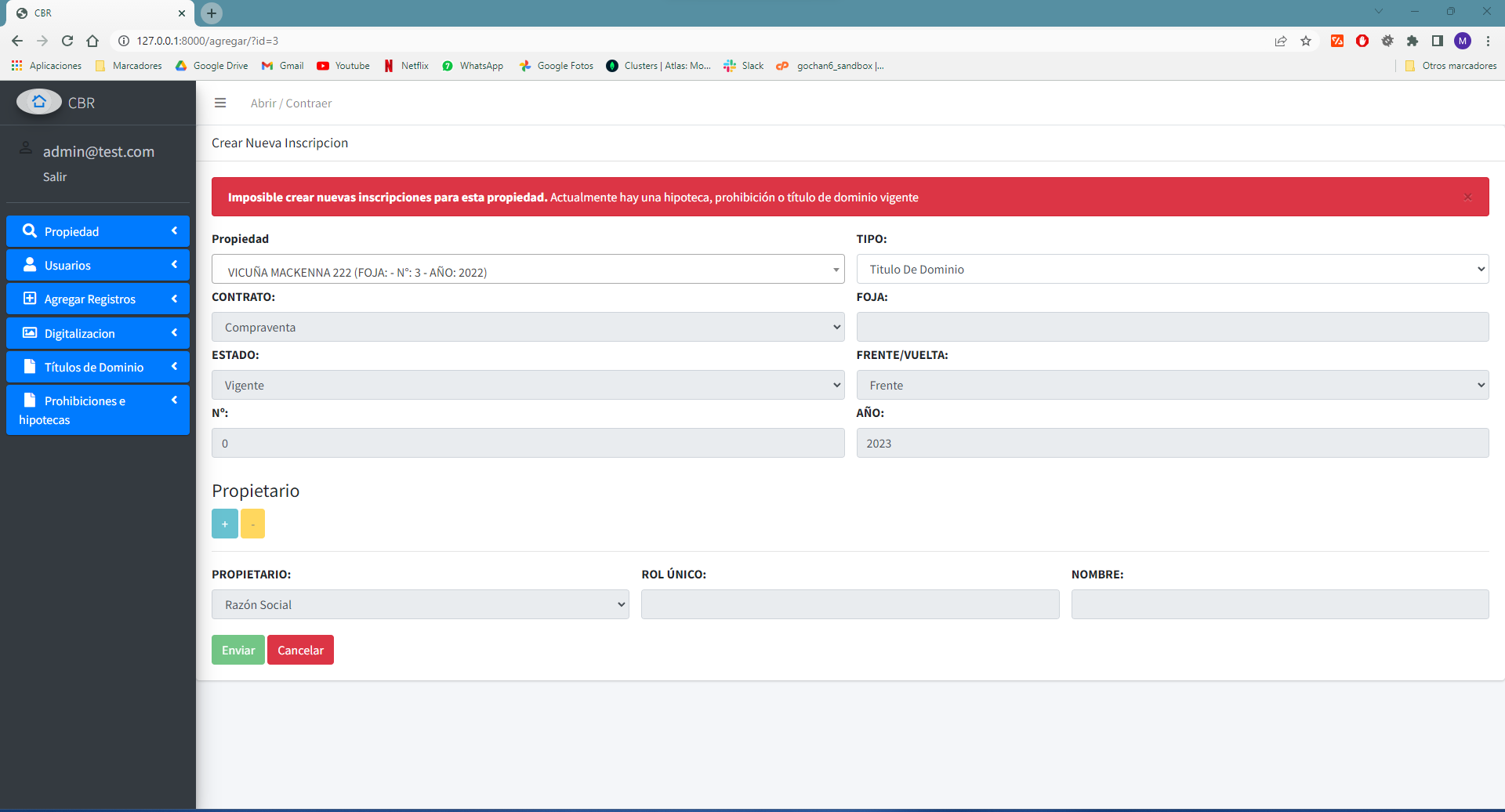Open the TIPO dropdown showing Titulo De Dominio
The image size is (1505, 812).
1172,269
